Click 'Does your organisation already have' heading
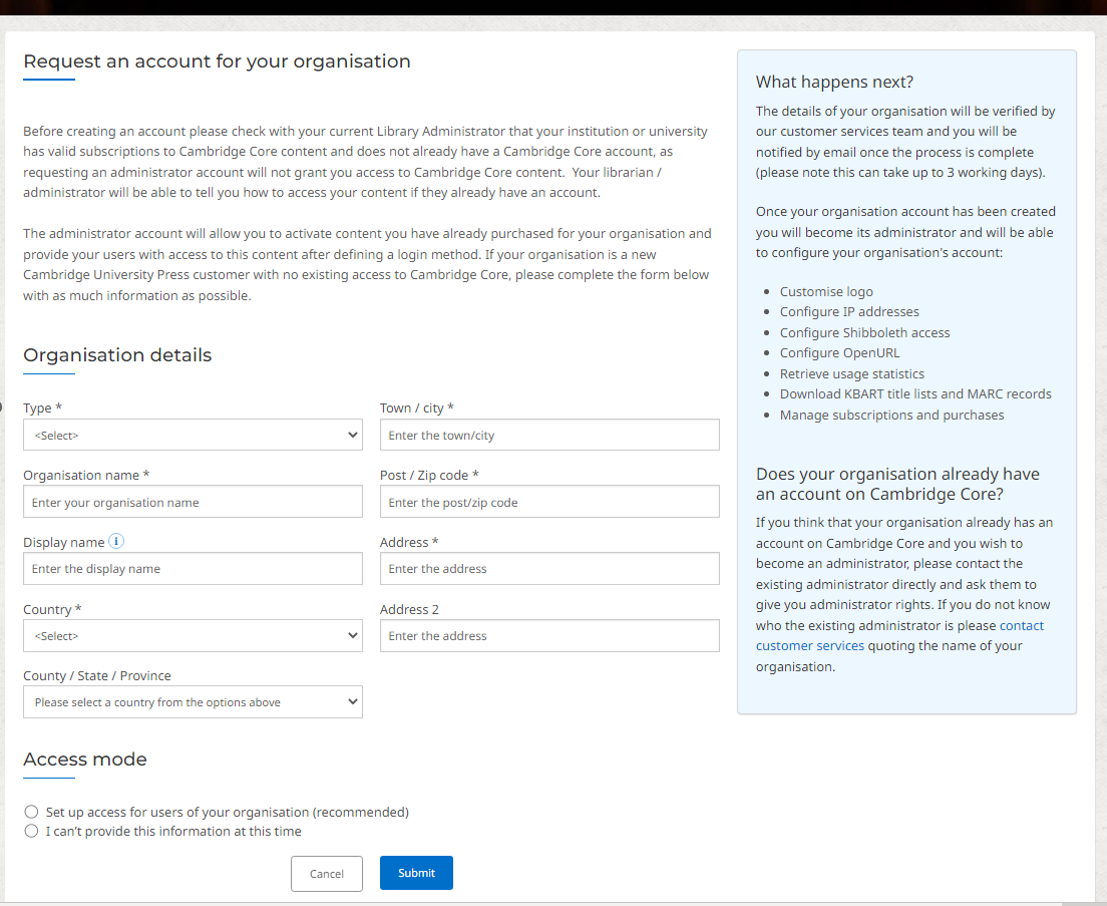 point(897,484)
